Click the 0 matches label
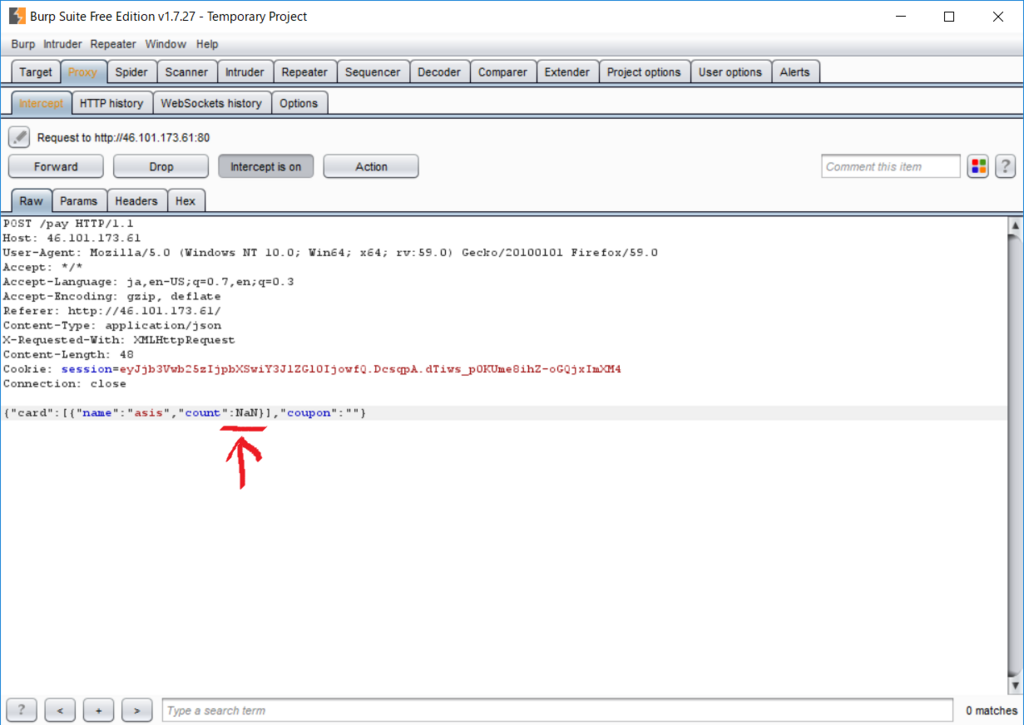Screen dimensions: 1024x725 coord(991,710)
